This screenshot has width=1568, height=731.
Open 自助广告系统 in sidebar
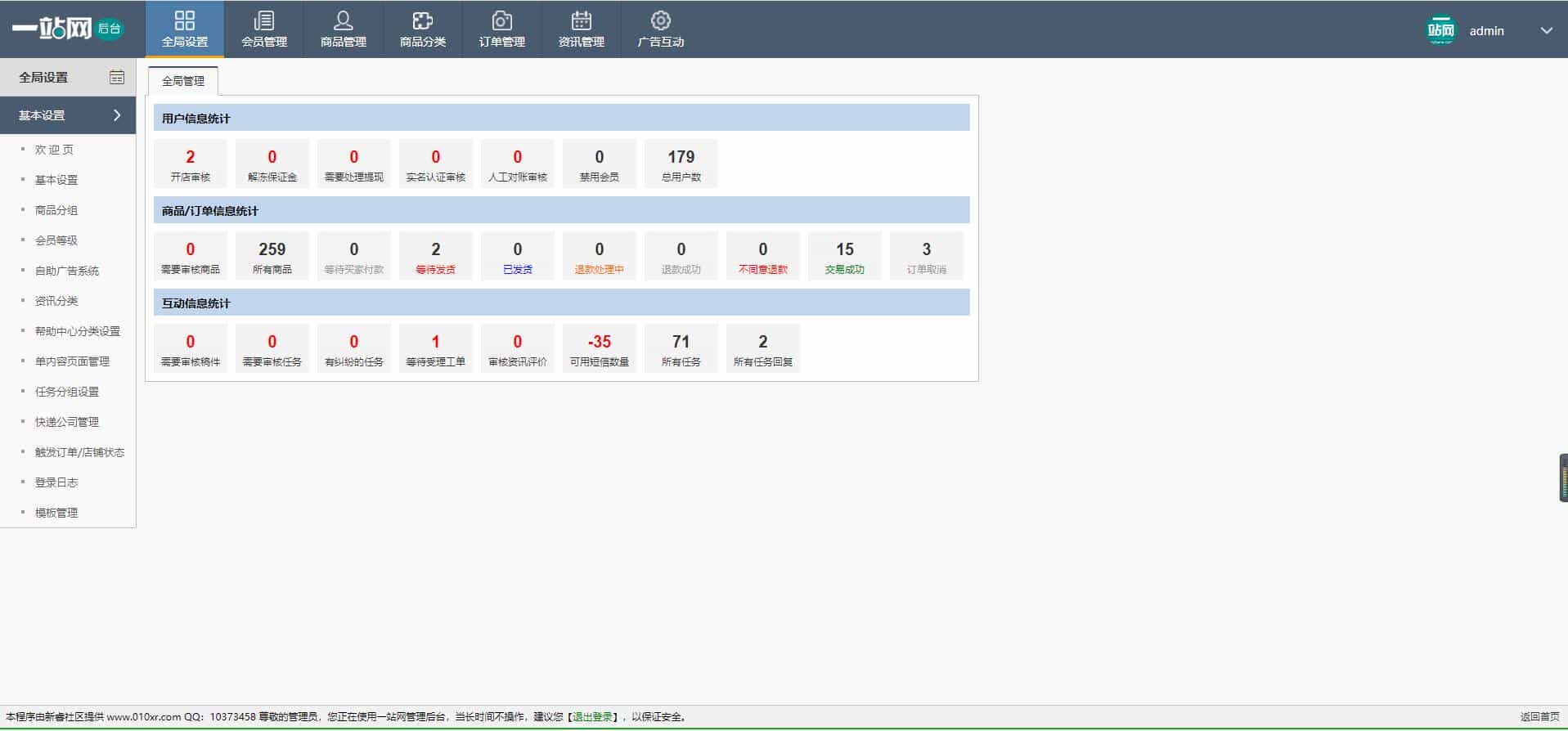[x=67, y=271]
